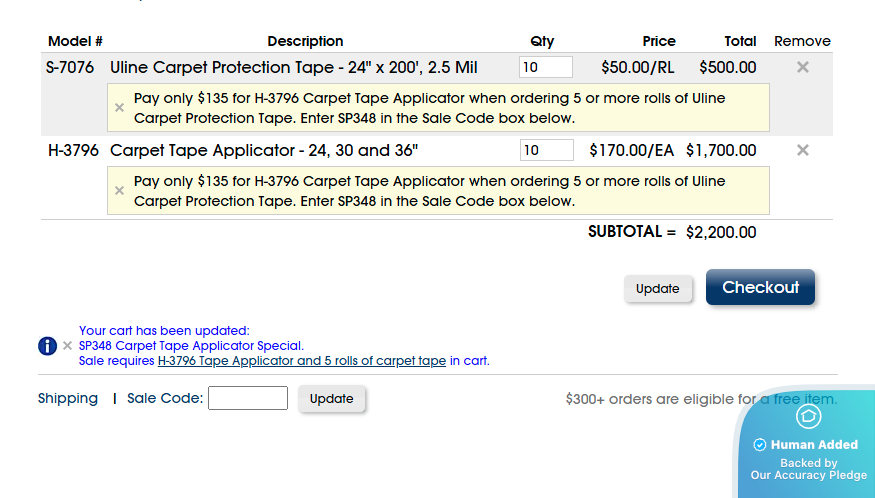Click the blue info icon

tap(48, 346)
